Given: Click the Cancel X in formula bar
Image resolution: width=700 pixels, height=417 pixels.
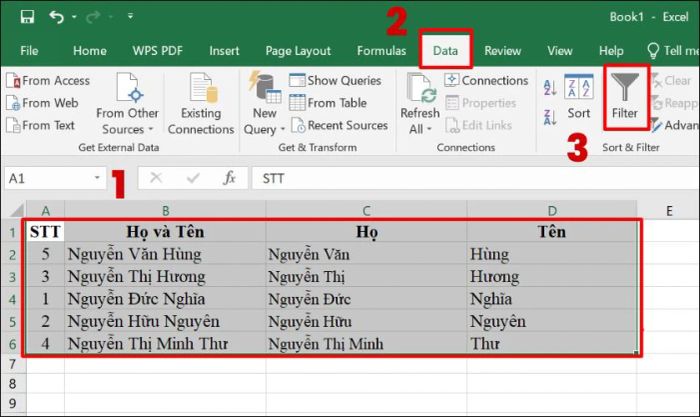Looking at the screenshot, I should (x=156, y=178).
